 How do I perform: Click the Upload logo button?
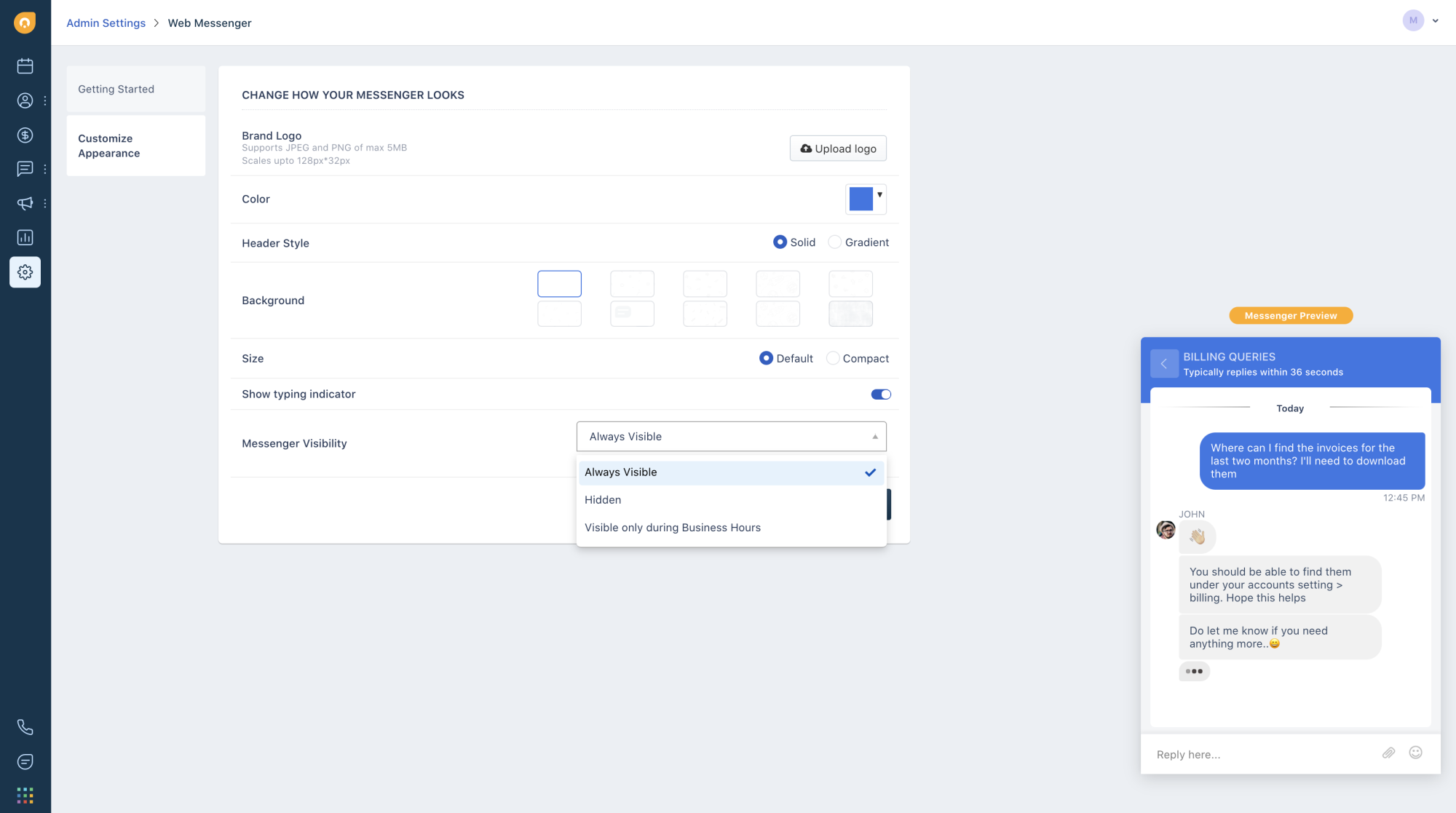click(x=838, y=148)
